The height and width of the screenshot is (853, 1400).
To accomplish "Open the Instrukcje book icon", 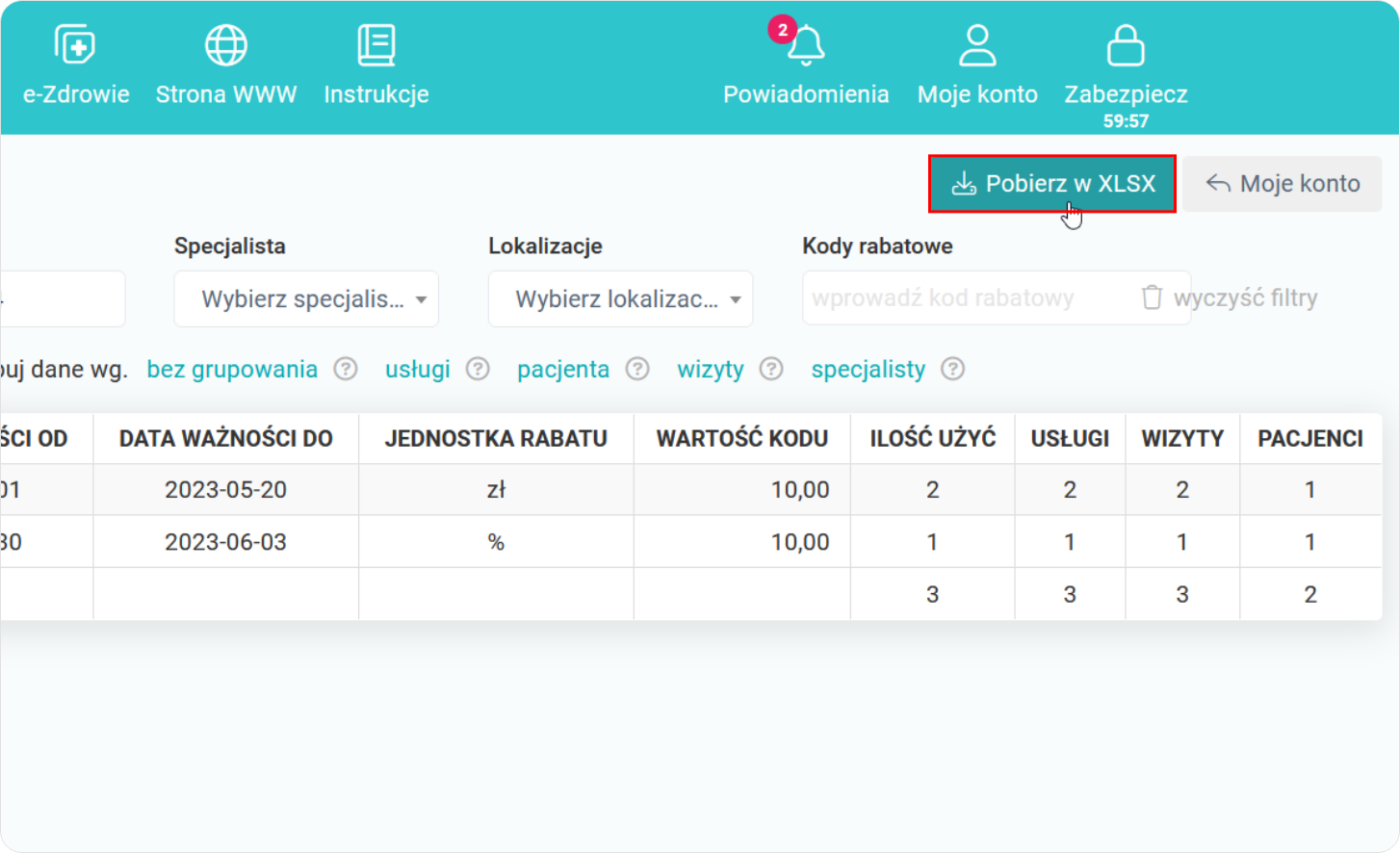I will point(376,44).
